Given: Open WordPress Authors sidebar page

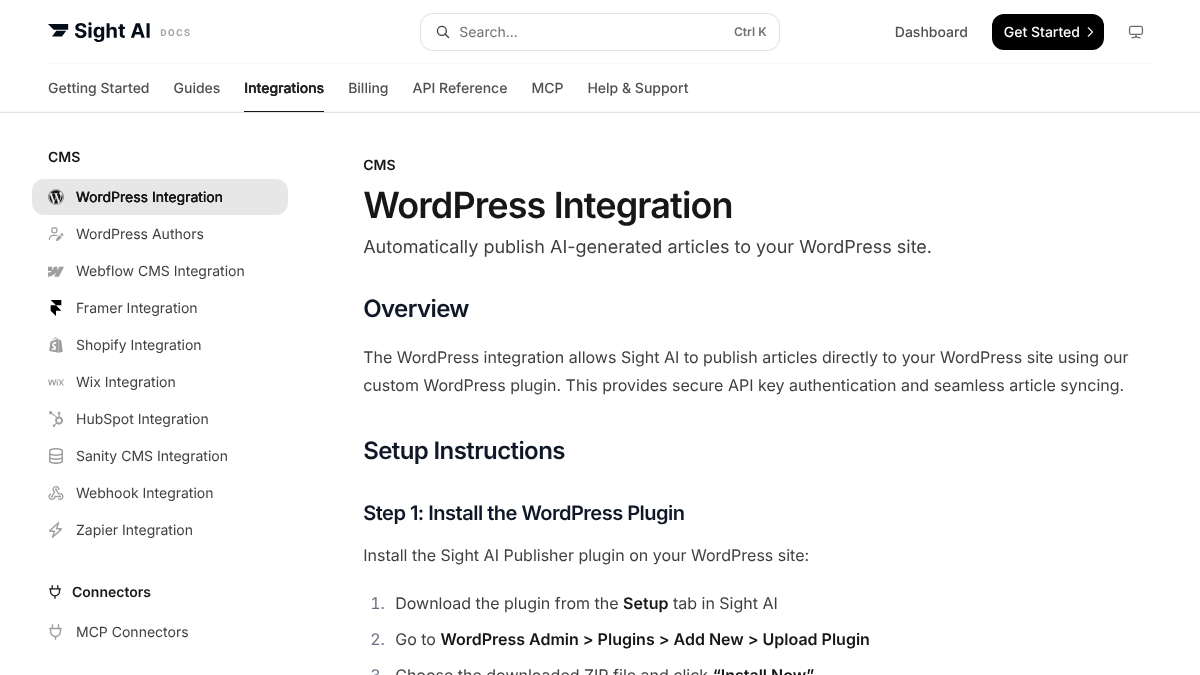Looking at the screenshot, I should [x=160, y=234].
